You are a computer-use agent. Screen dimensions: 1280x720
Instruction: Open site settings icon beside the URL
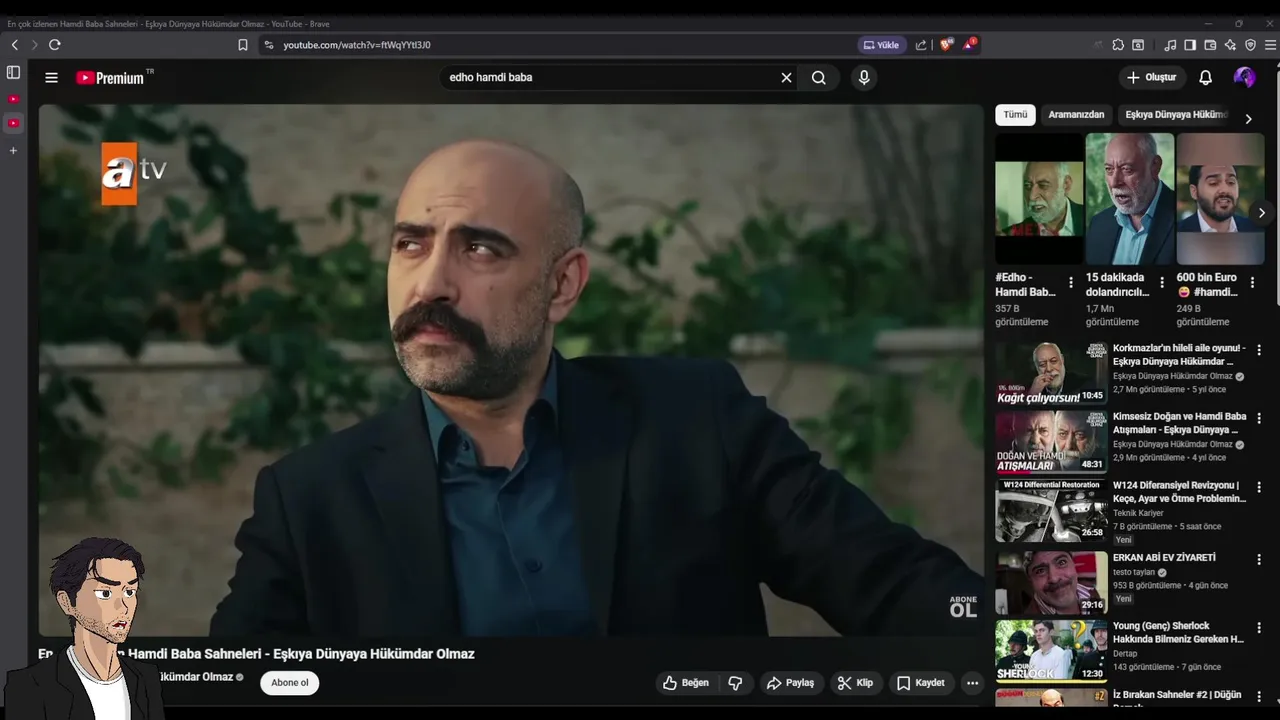(268, 45)
